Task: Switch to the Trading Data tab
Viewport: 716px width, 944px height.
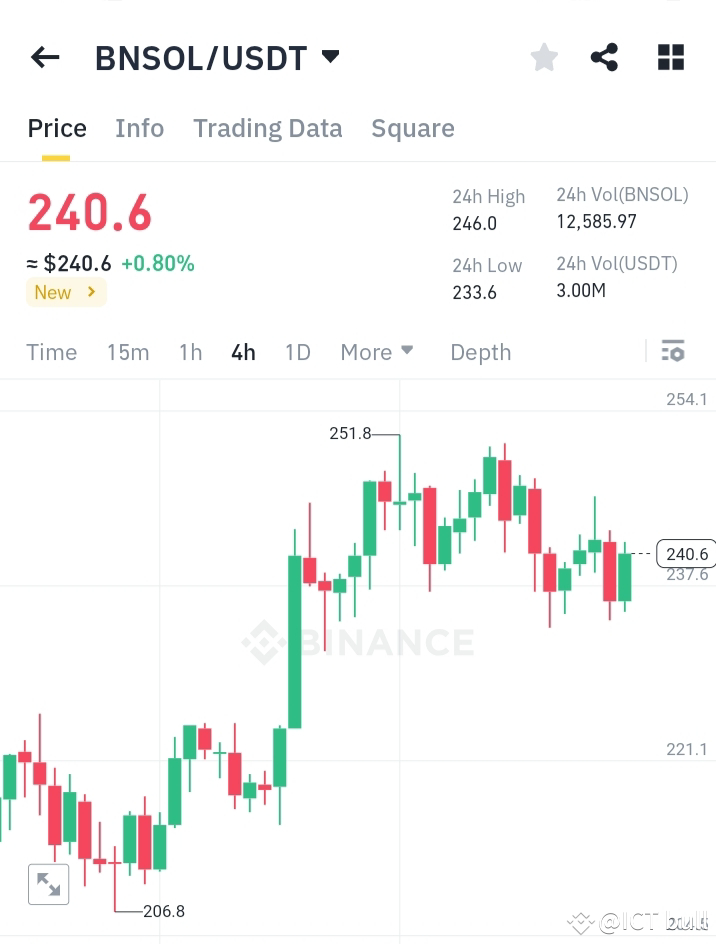Action: coord(267,128)
